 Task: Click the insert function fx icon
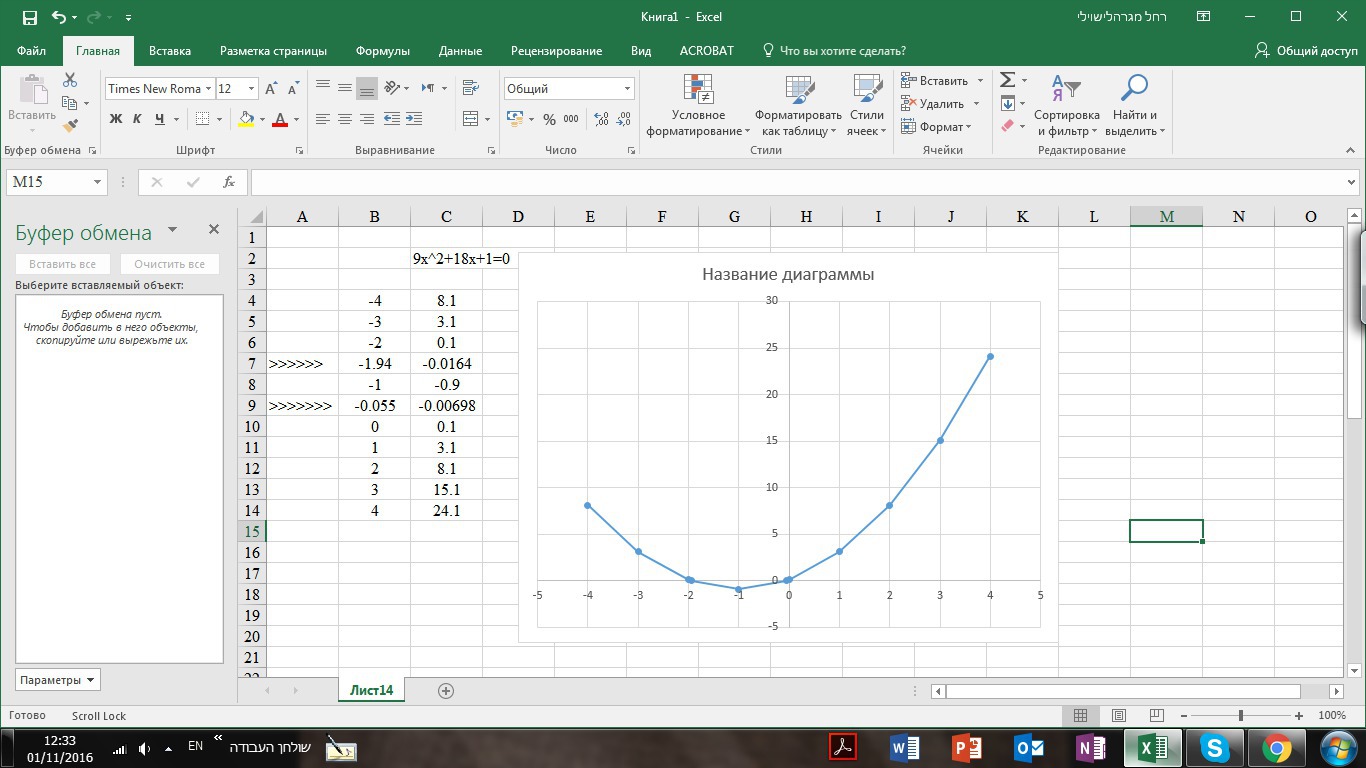(x=229, y=182)
